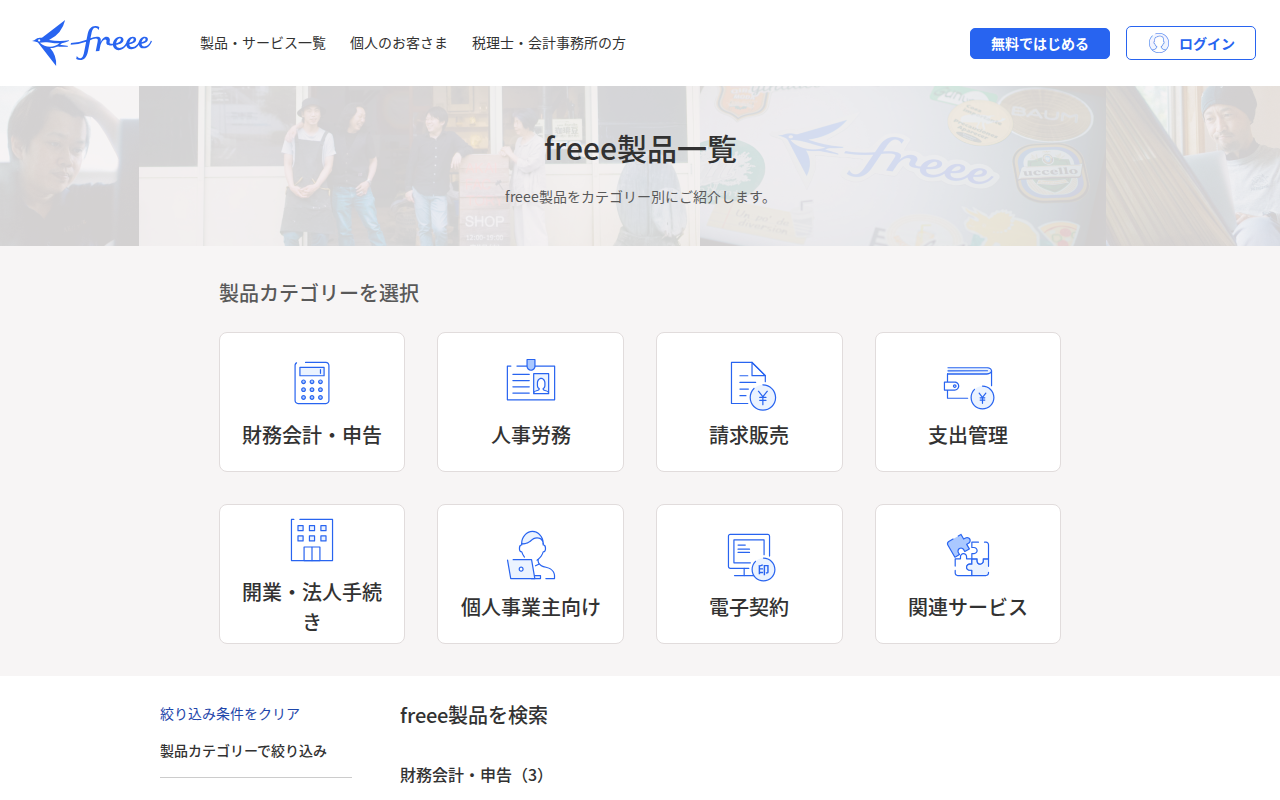
Task: Click the wallet icon for 支出管理
Action: (968, 387)
